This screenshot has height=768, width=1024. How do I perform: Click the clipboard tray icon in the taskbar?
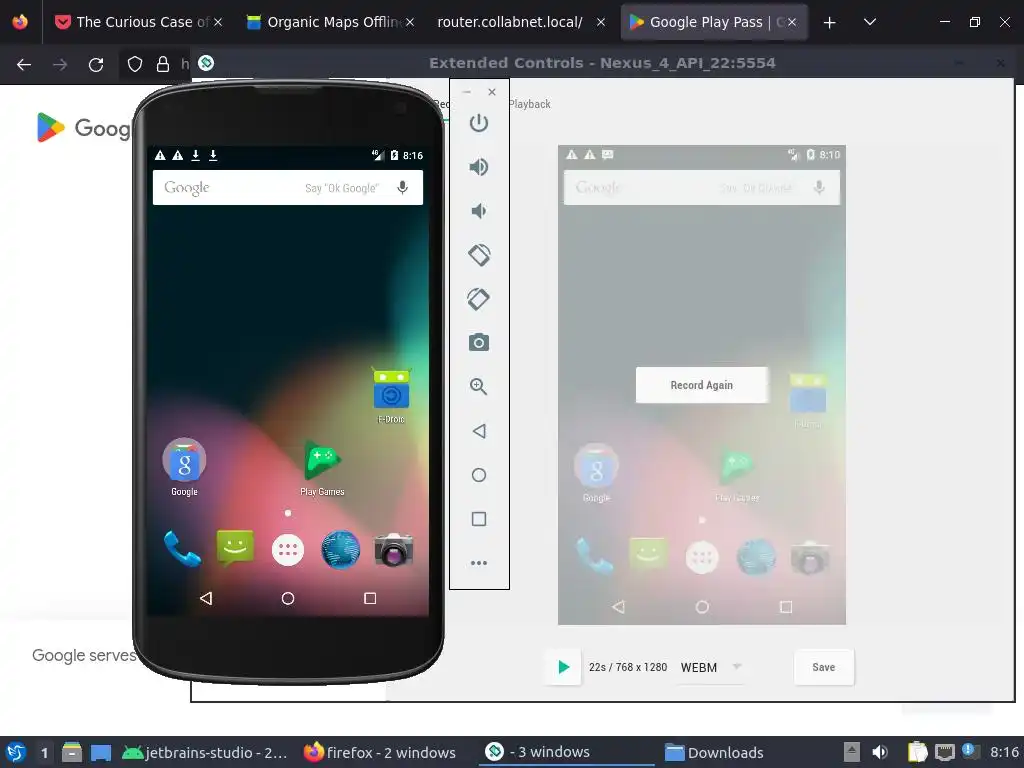point(918,752)
